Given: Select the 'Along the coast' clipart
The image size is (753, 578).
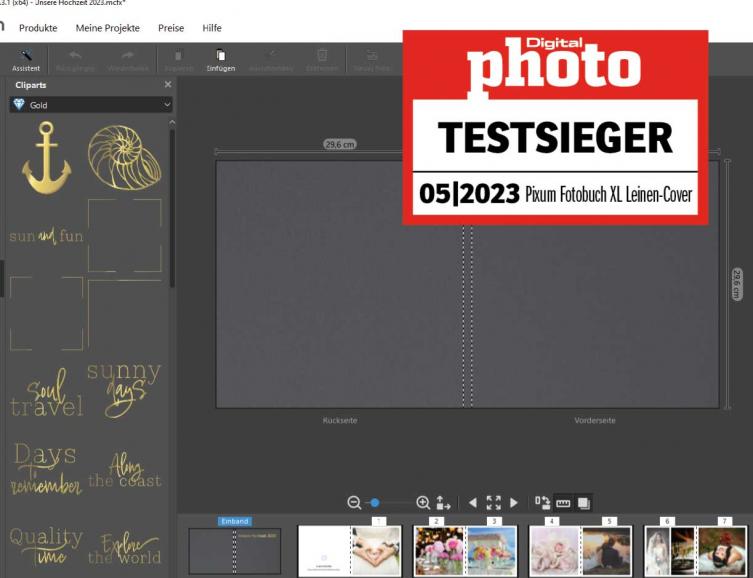Looking at the screenshot, I should 124,470.
